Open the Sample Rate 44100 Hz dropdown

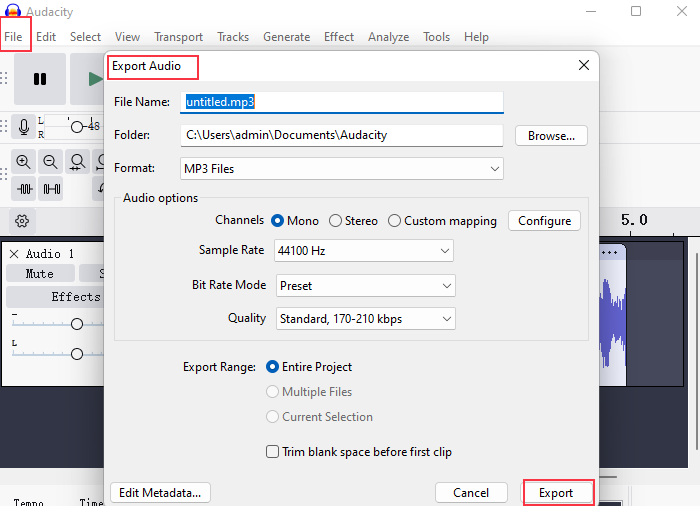tap(364, 251)
